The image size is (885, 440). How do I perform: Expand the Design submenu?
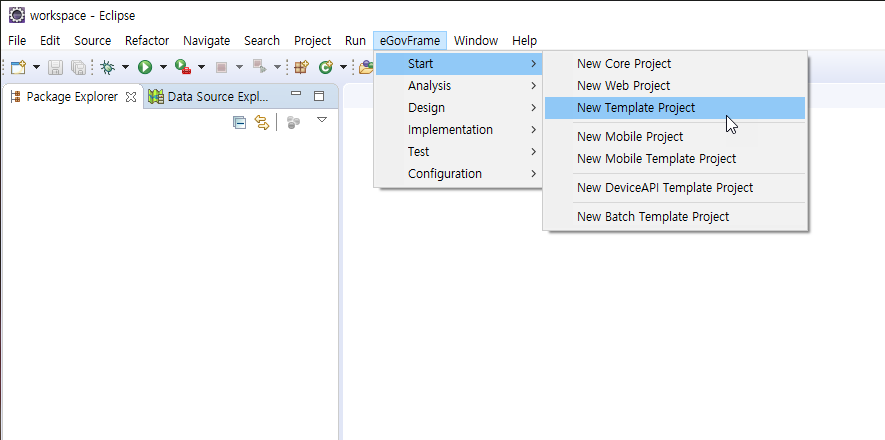tap(458, 108)
